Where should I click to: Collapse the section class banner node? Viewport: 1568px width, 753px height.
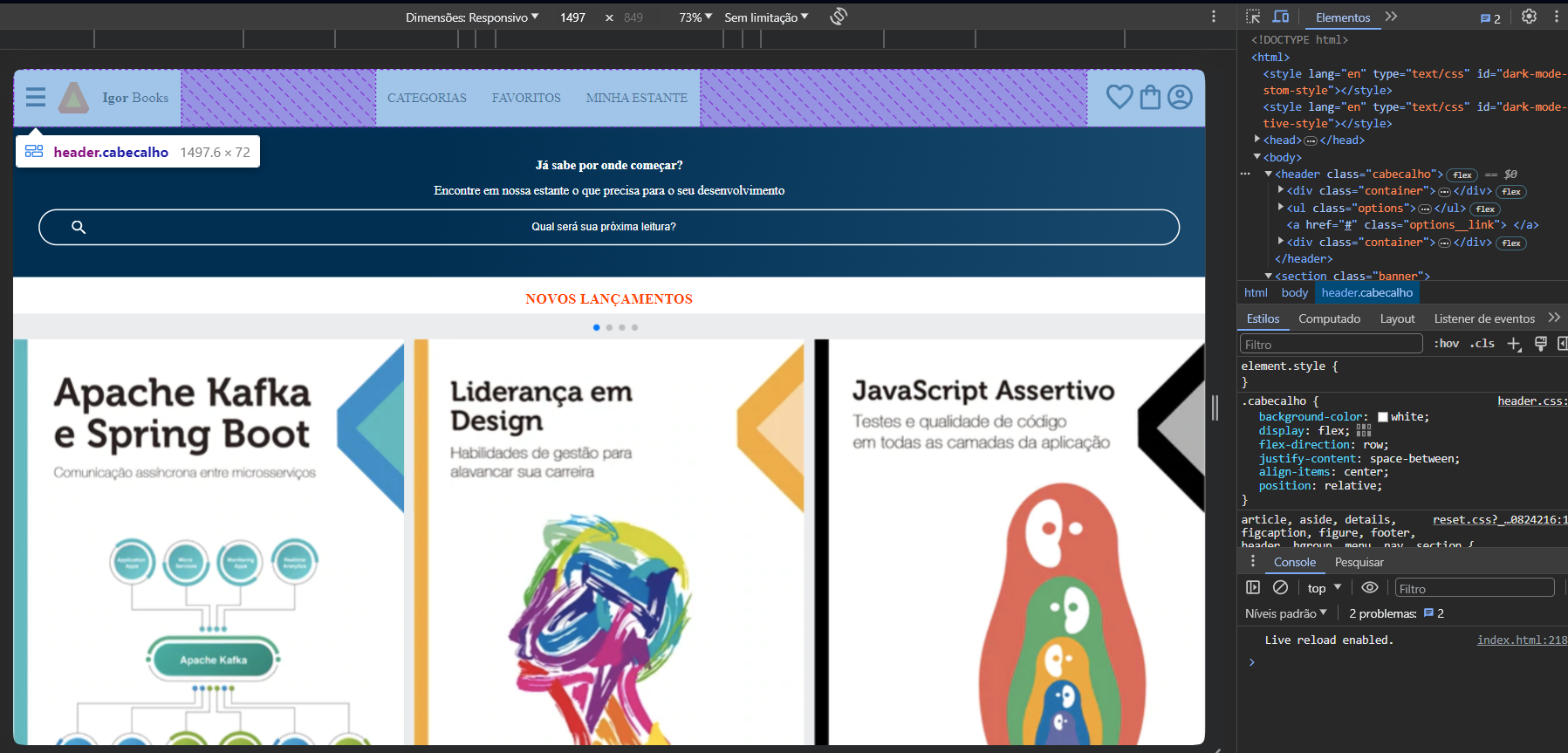coord(1269,276)
